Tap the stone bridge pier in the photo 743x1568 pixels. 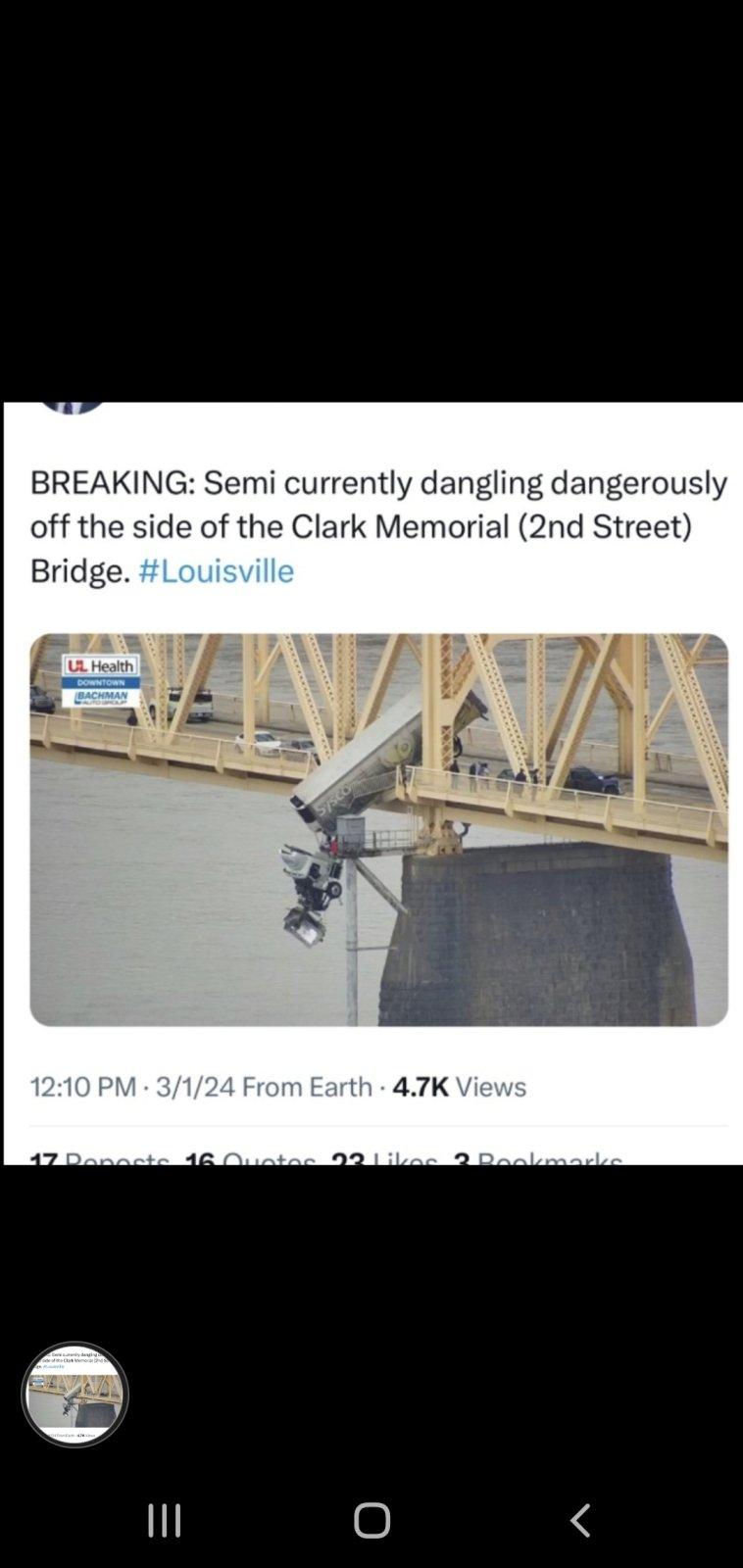coord(536,935)
